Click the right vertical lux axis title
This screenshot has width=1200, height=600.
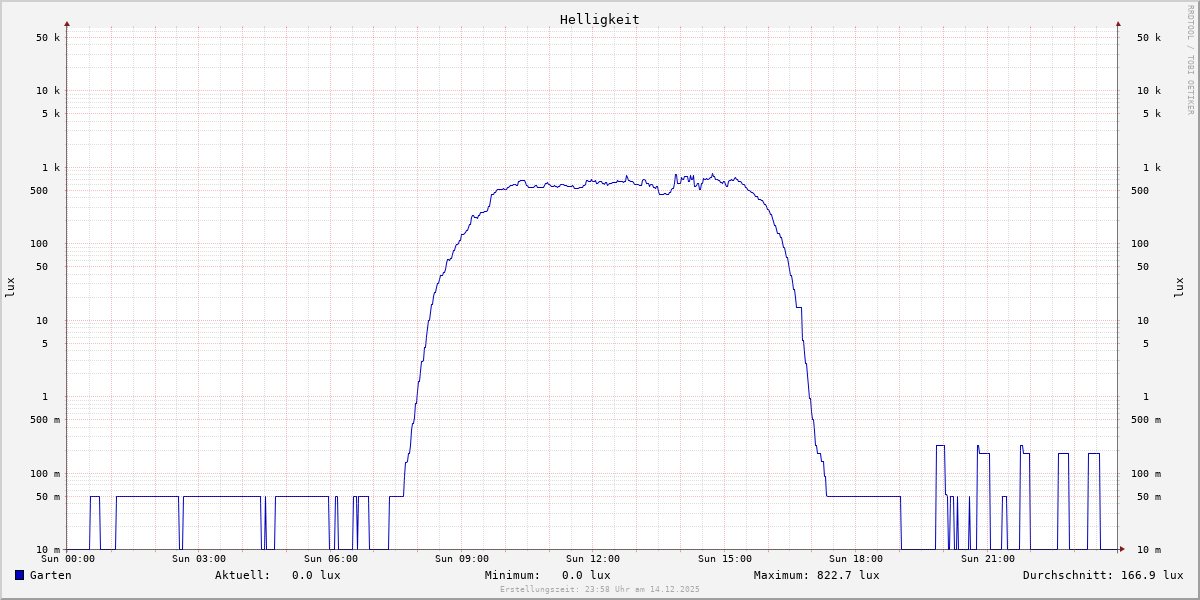pyautogui.click(x=1179, y=287)
